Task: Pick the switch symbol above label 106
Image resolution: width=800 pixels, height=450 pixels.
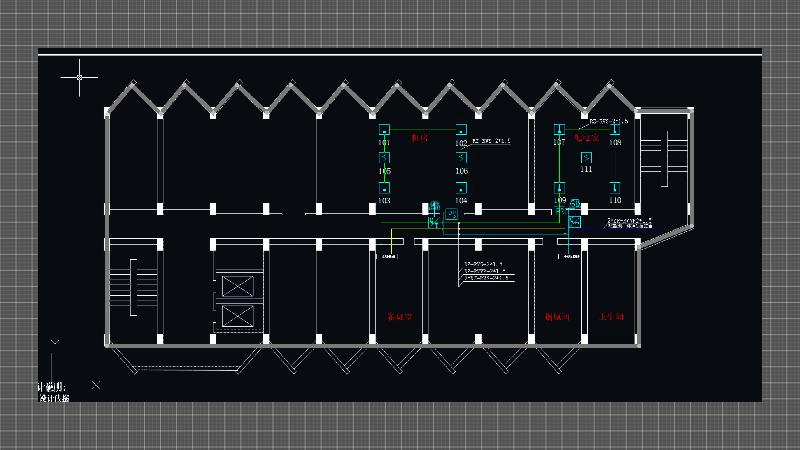Action: (461, 158)
